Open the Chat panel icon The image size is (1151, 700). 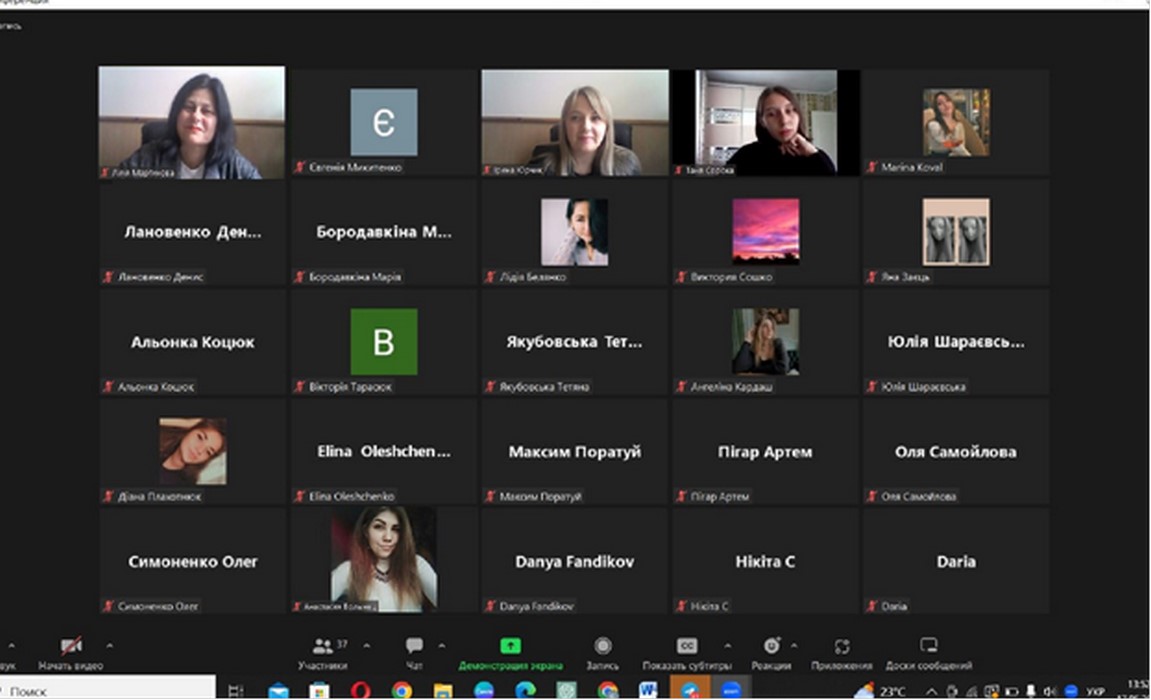414,646
